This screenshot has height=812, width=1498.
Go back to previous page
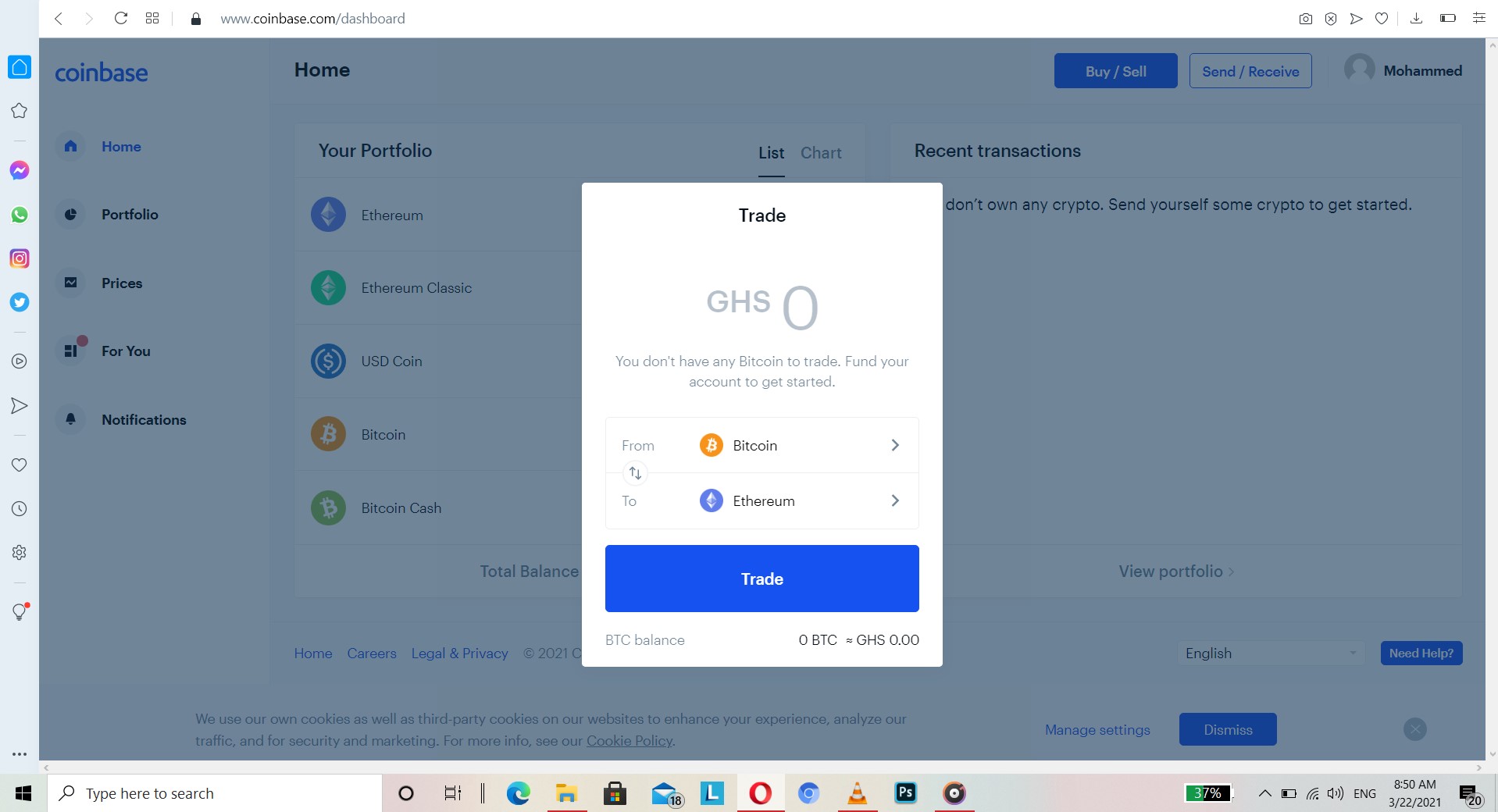(x=59, y=18)
